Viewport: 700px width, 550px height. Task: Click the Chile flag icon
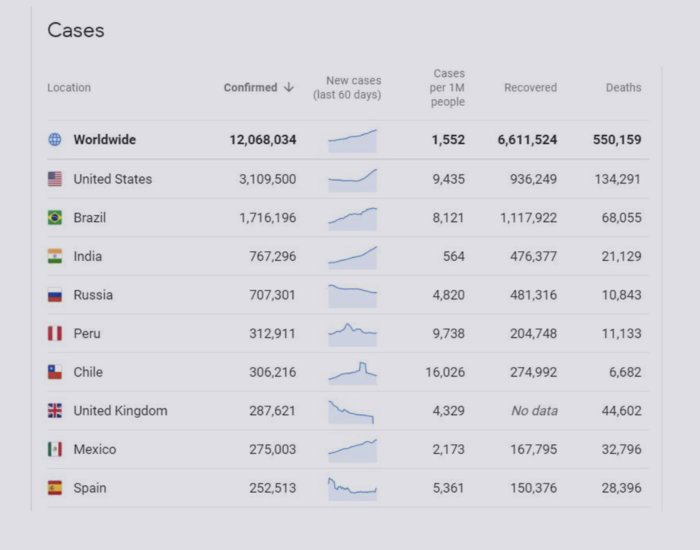coord(55,372)
